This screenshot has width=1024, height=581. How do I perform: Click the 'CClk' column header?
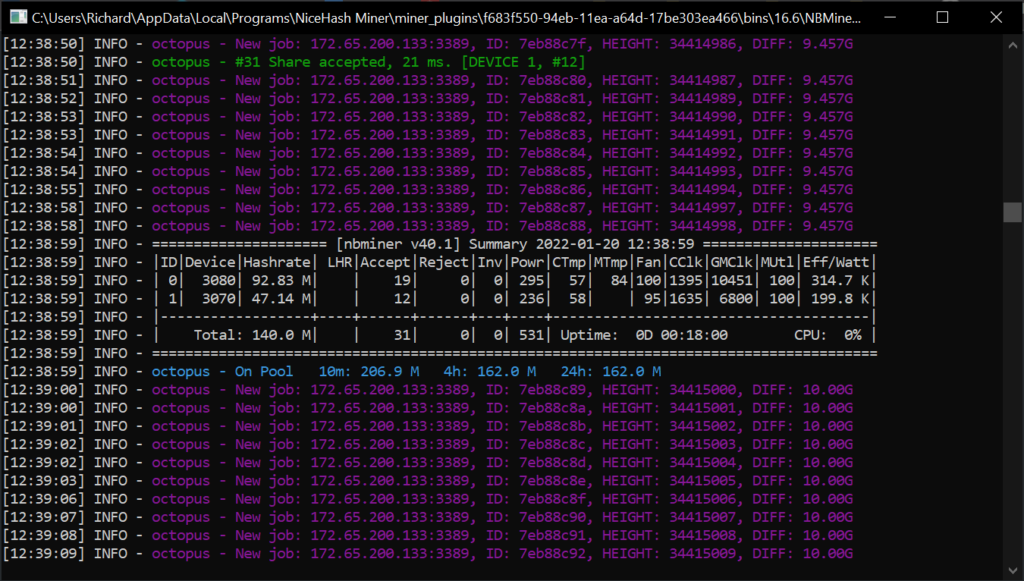(x=686, y=262)
